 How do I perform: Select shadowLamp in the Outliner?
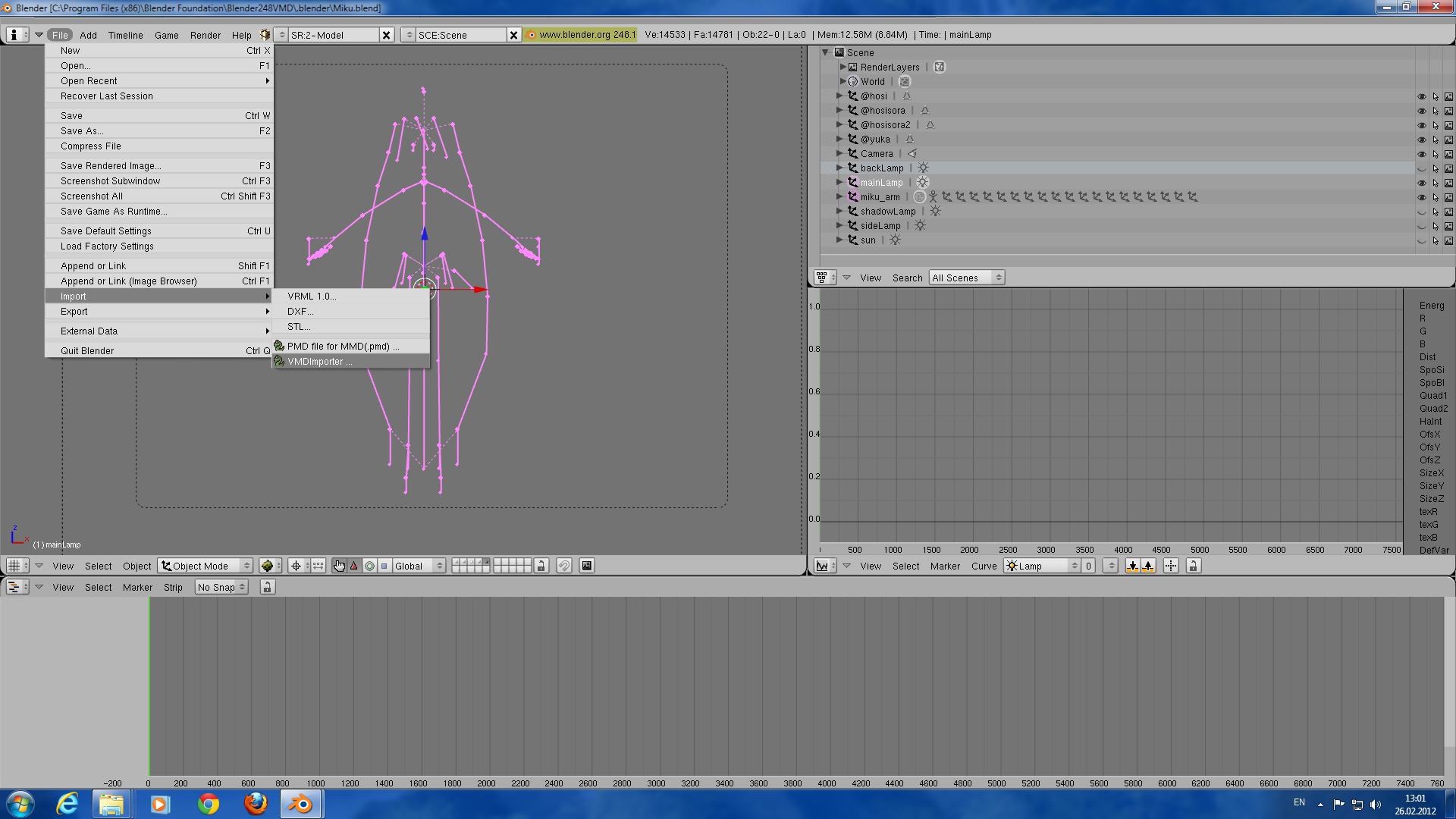point(888,212)
